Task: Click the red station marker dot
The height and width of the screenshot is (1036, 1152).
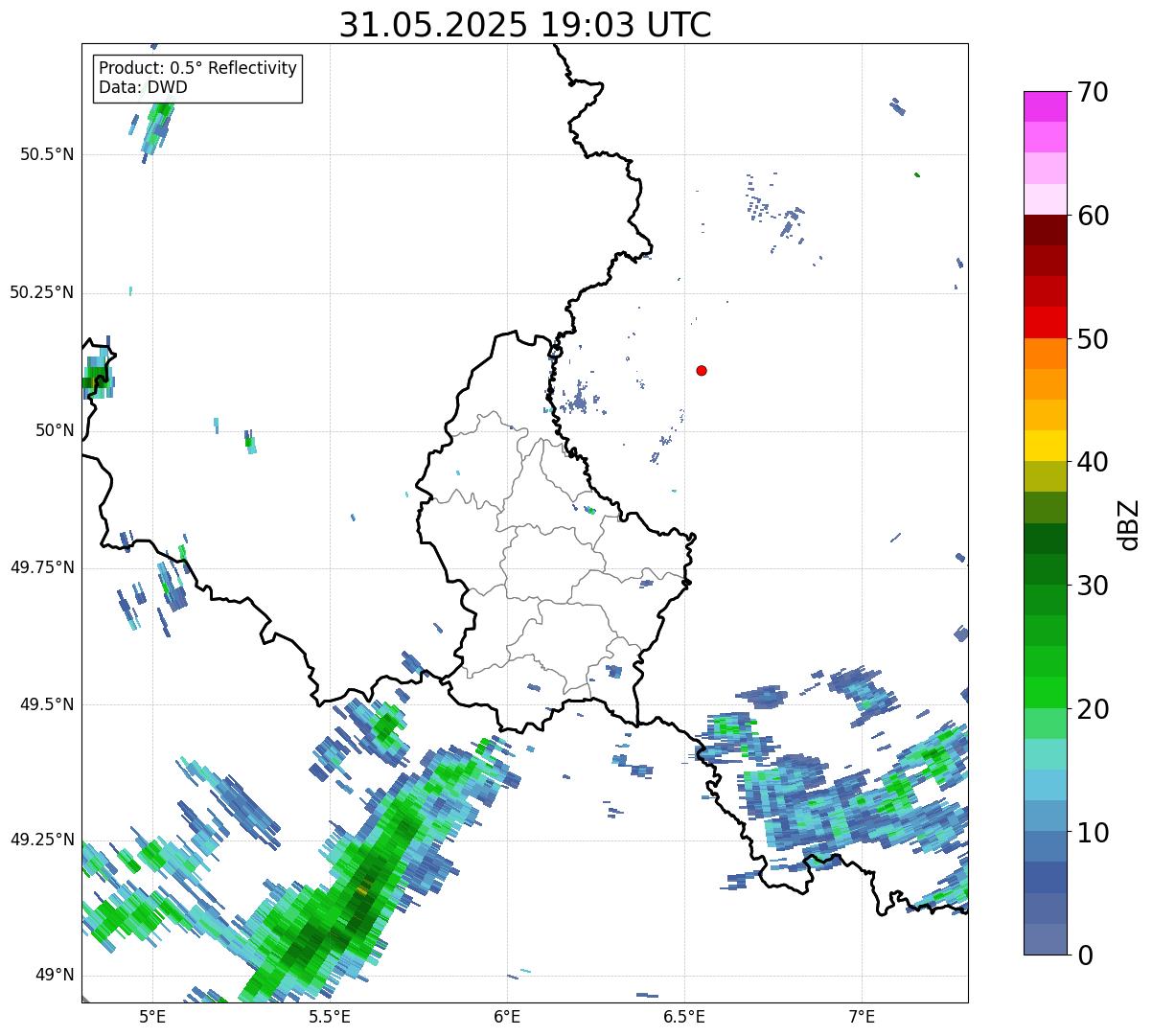Action: (x=702, y=370)
